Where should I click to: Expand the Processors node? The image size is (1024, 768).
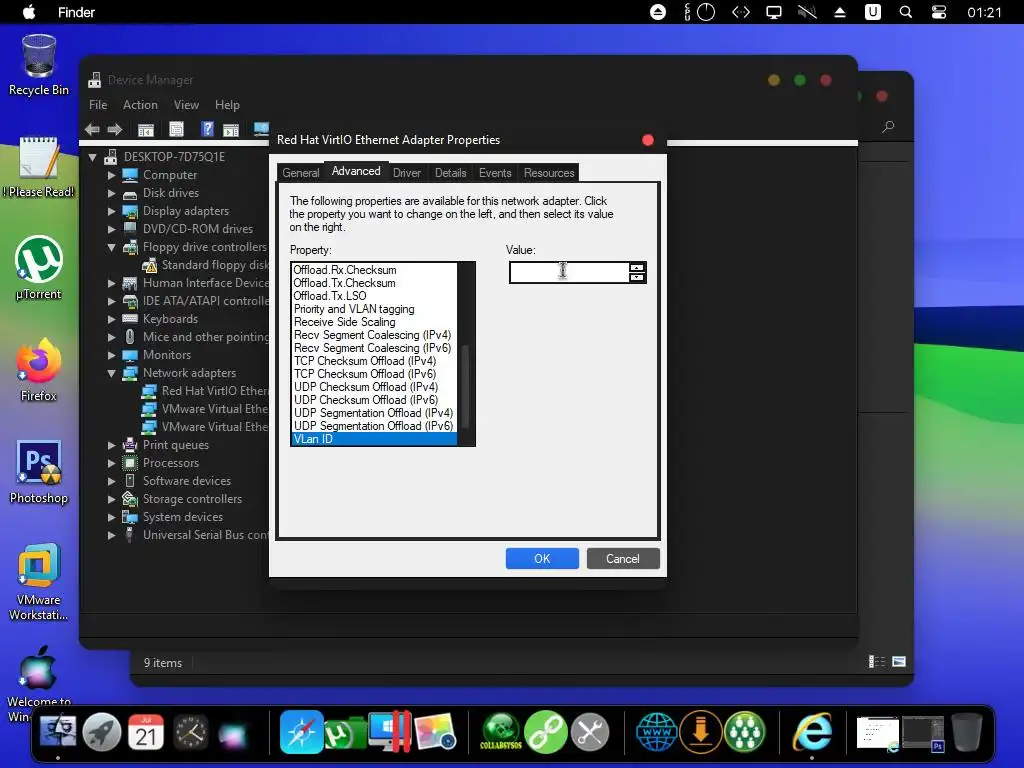[112, 463]
